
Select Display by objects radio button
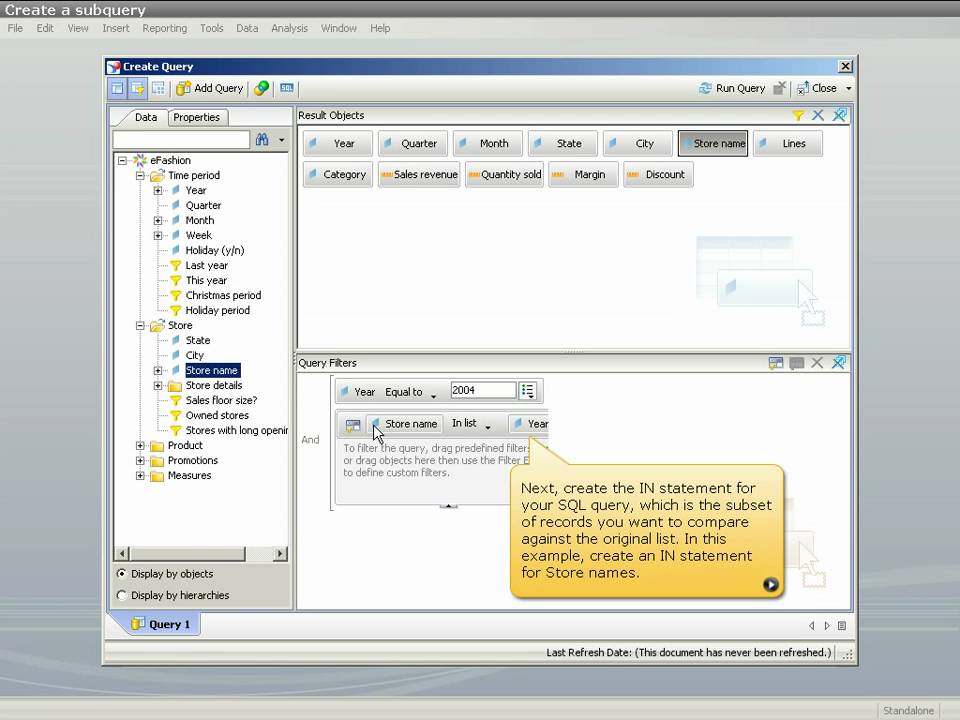click(121, 574)
